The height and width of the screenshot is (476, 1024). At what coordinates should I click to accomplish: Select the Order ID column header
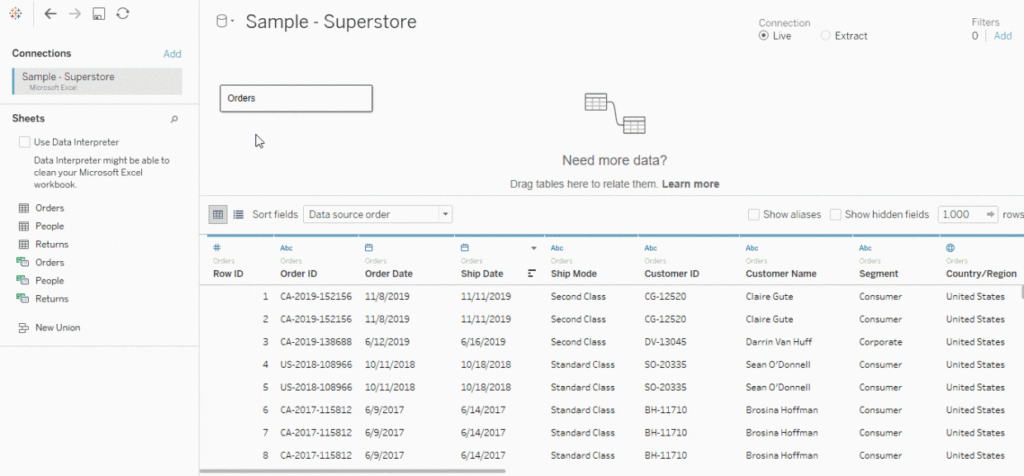[x=298, y=274]
